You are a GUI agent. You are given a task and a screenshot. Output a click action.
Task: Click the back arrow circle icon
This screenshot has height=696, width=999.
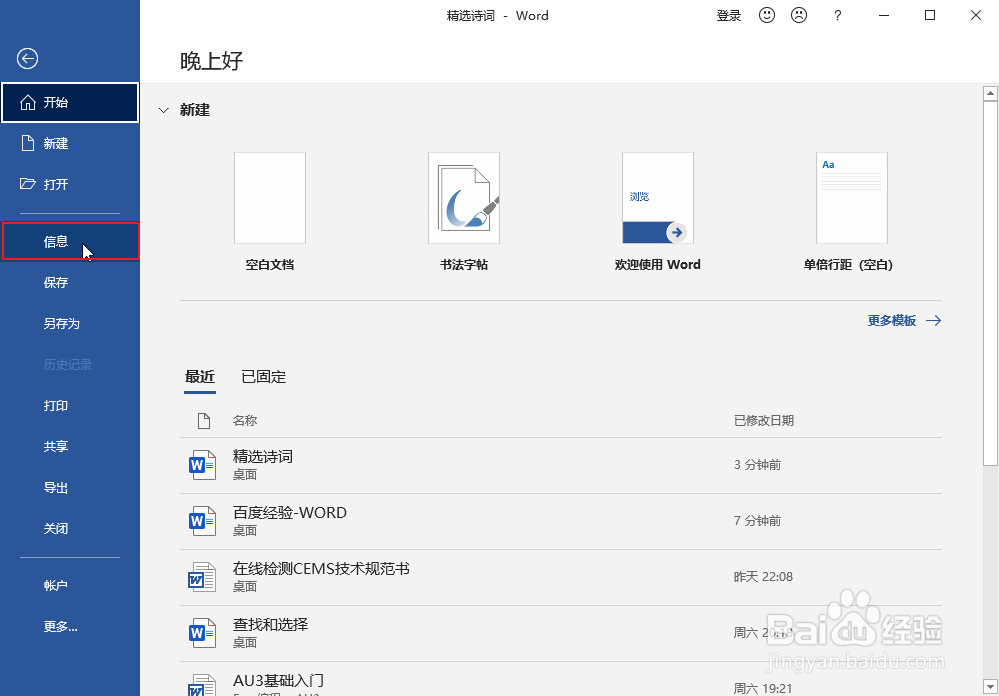27,59
